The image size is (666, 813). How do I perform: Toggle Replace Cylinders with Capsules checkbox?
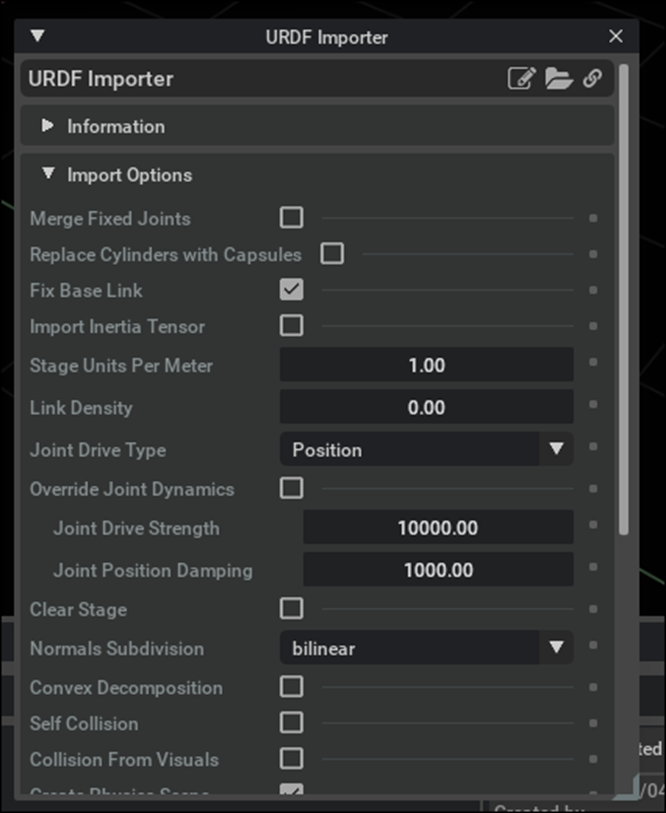point(332,254)
